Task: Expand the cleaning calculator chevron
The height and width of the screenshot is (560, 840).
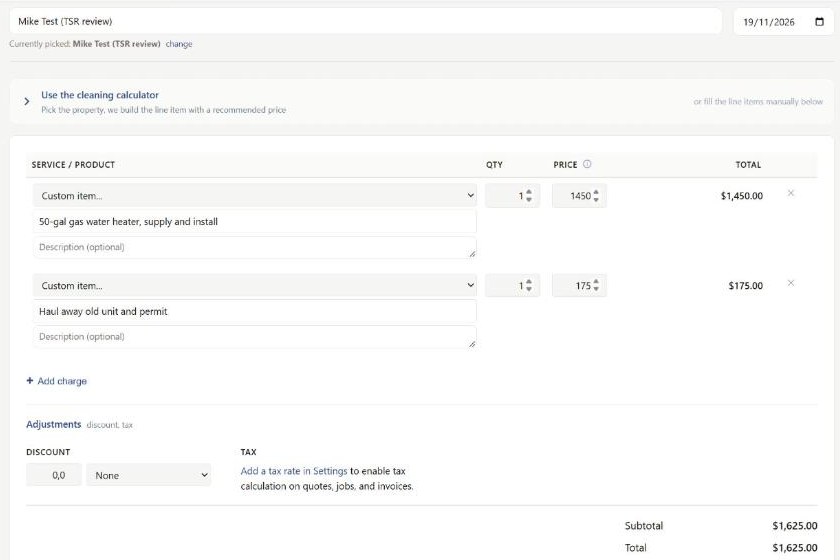Action: pos(27,101)
